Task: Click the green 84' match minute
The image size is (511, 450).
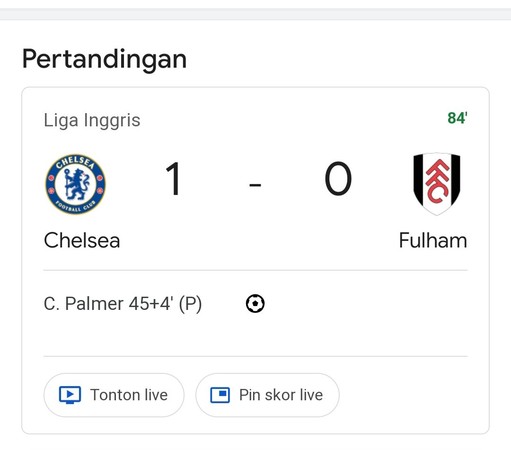Action: (x=457, y=118)
